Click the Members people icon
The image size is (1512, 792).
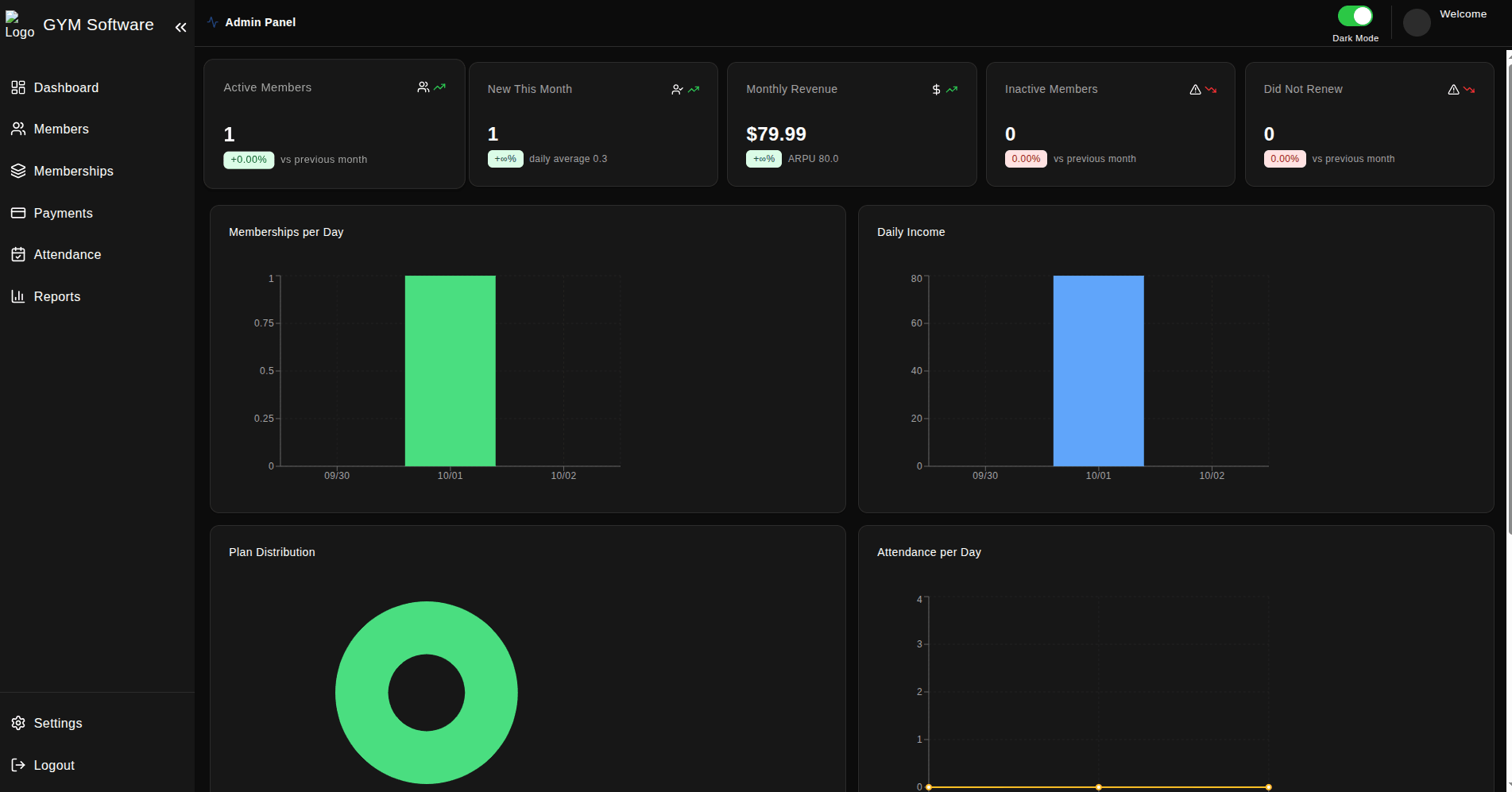18,129
